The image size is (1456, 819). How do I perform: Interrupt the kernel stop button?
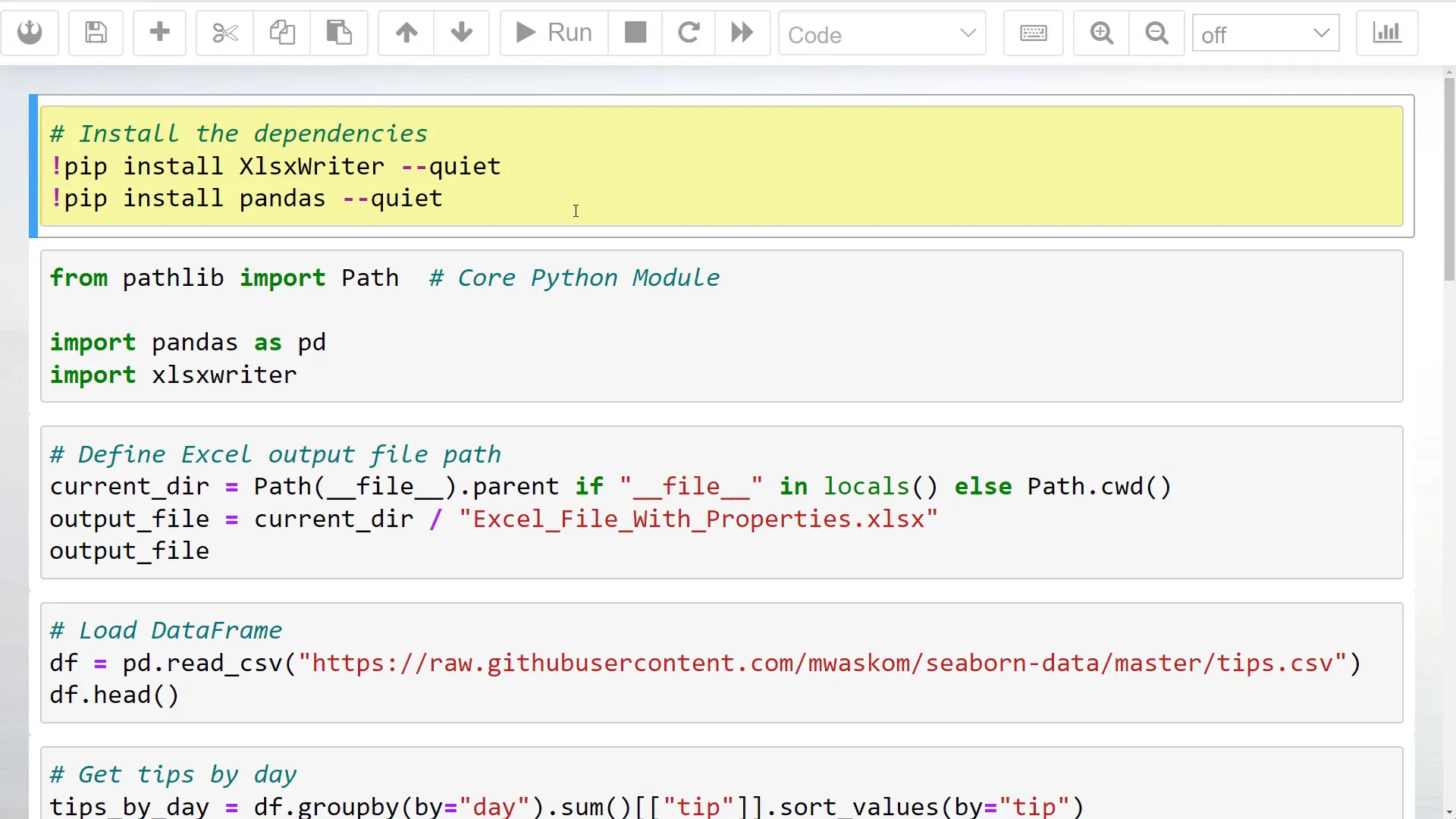[635, 33]
